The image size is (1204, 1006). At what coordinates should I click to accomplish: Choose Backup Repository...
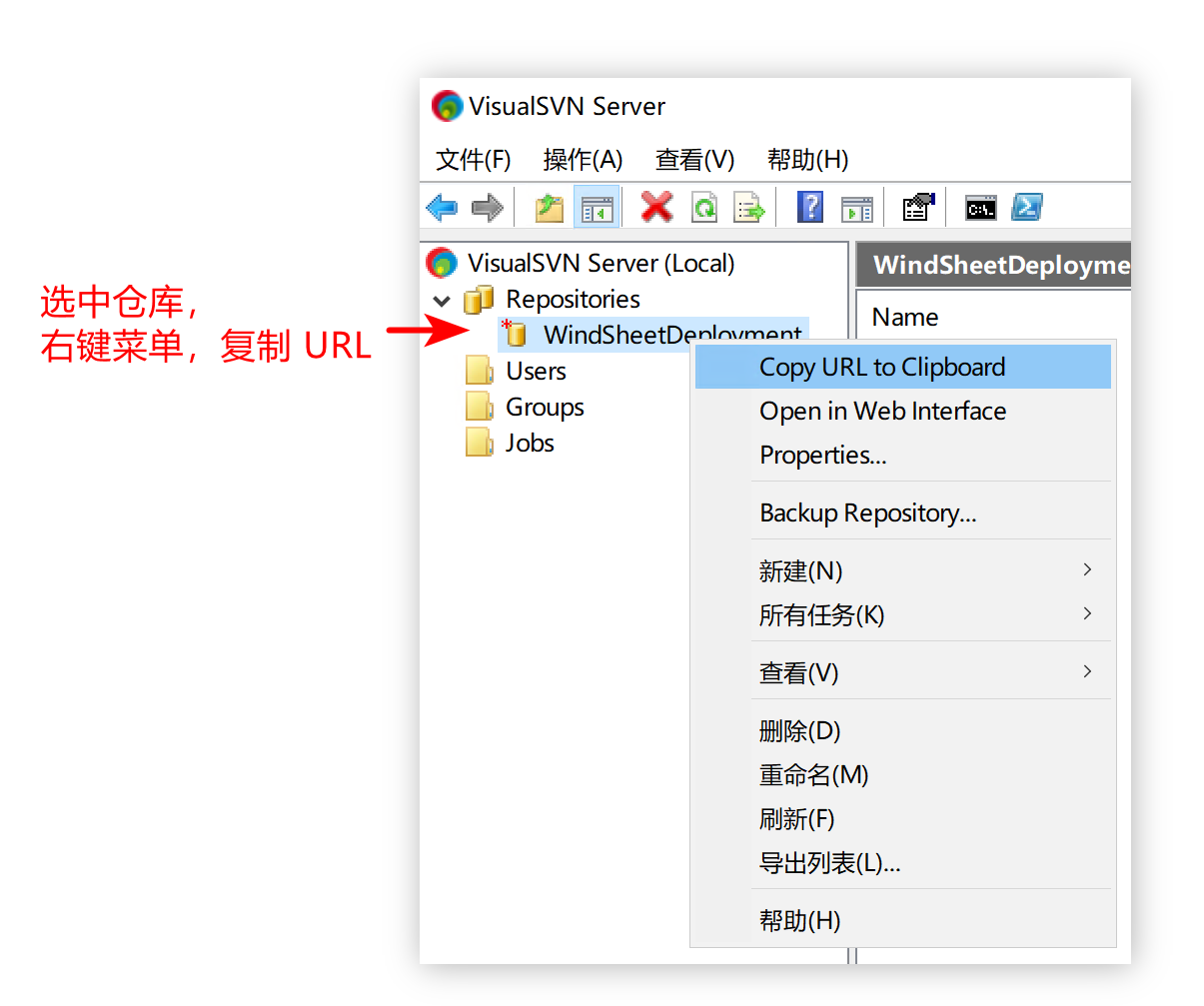pos(903,512)
